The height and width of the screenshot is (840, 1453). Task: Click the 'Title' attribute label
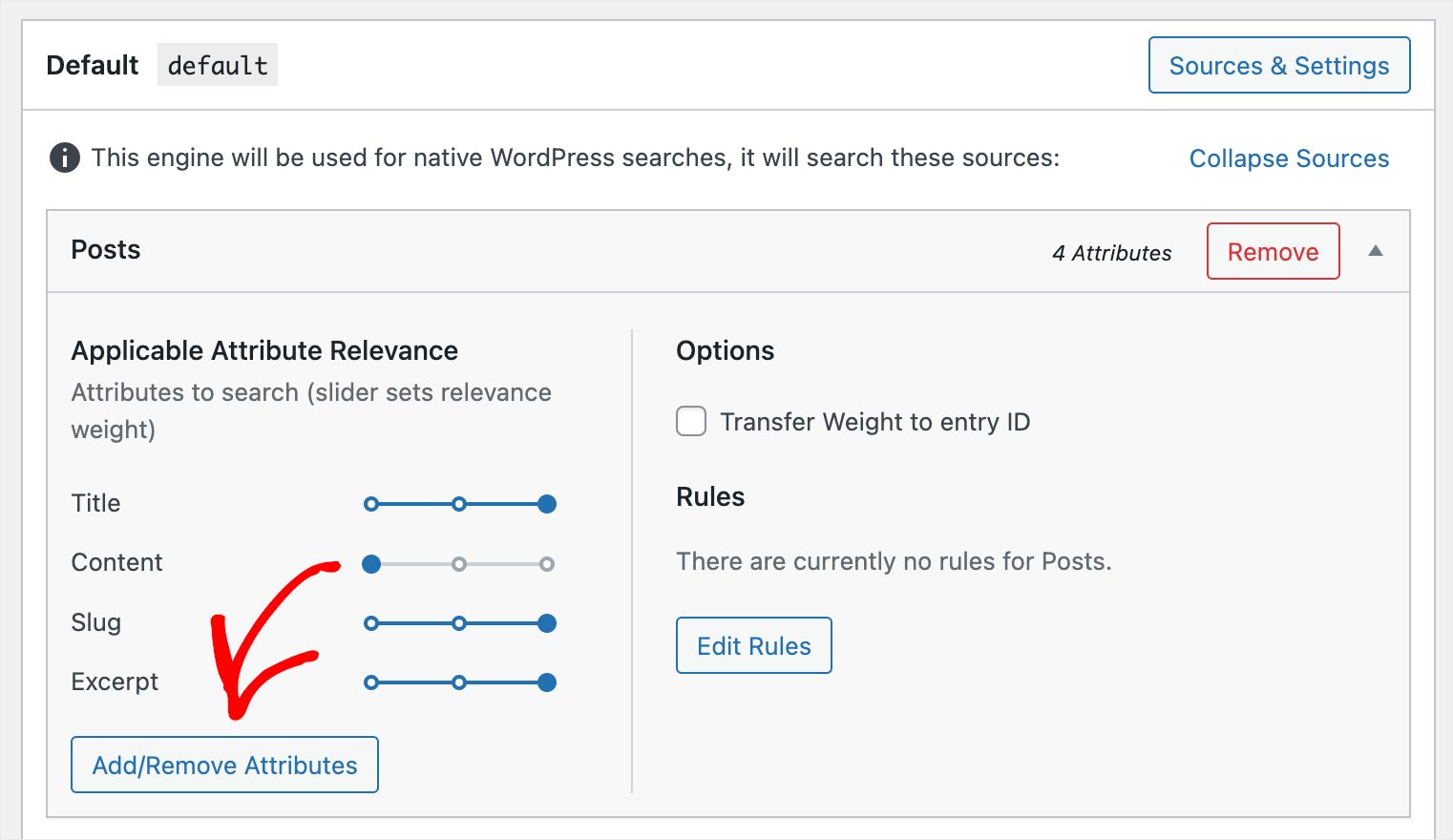tap(96, 503)
